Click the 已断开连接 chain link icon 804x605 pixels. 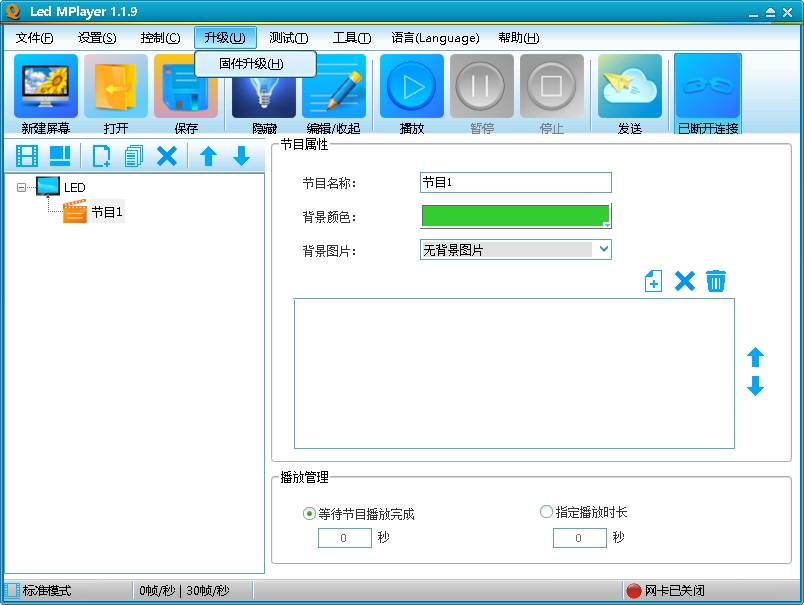point(708,86)
